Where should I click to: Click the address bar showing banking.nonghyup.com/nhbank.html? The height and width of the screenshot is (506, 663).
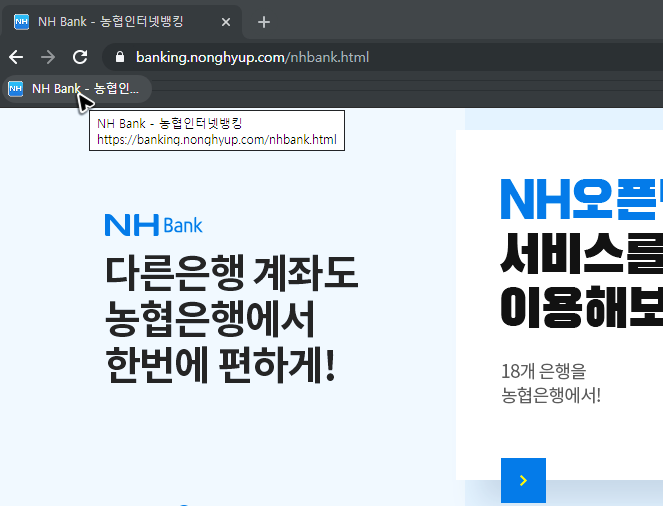(x=383, y=57)
